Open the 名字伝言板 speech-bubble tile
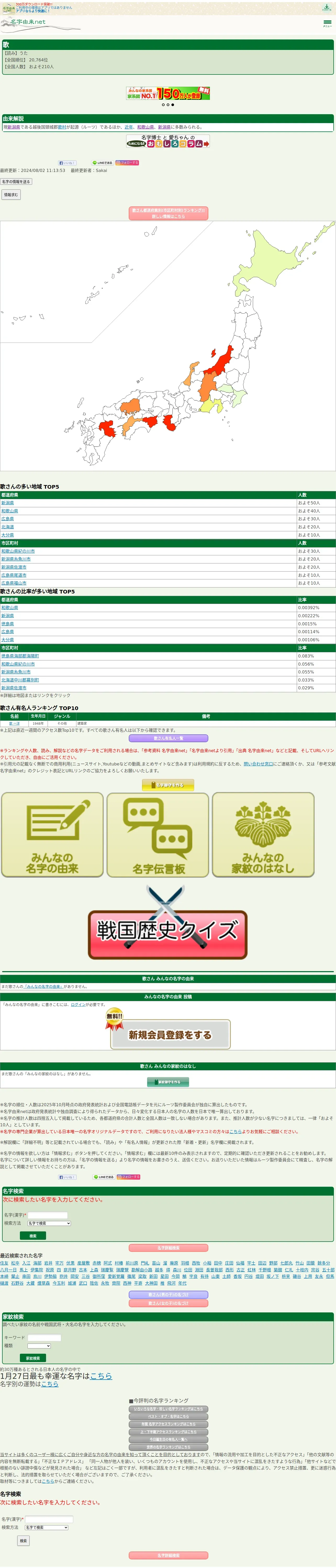 tap(158, 834)
